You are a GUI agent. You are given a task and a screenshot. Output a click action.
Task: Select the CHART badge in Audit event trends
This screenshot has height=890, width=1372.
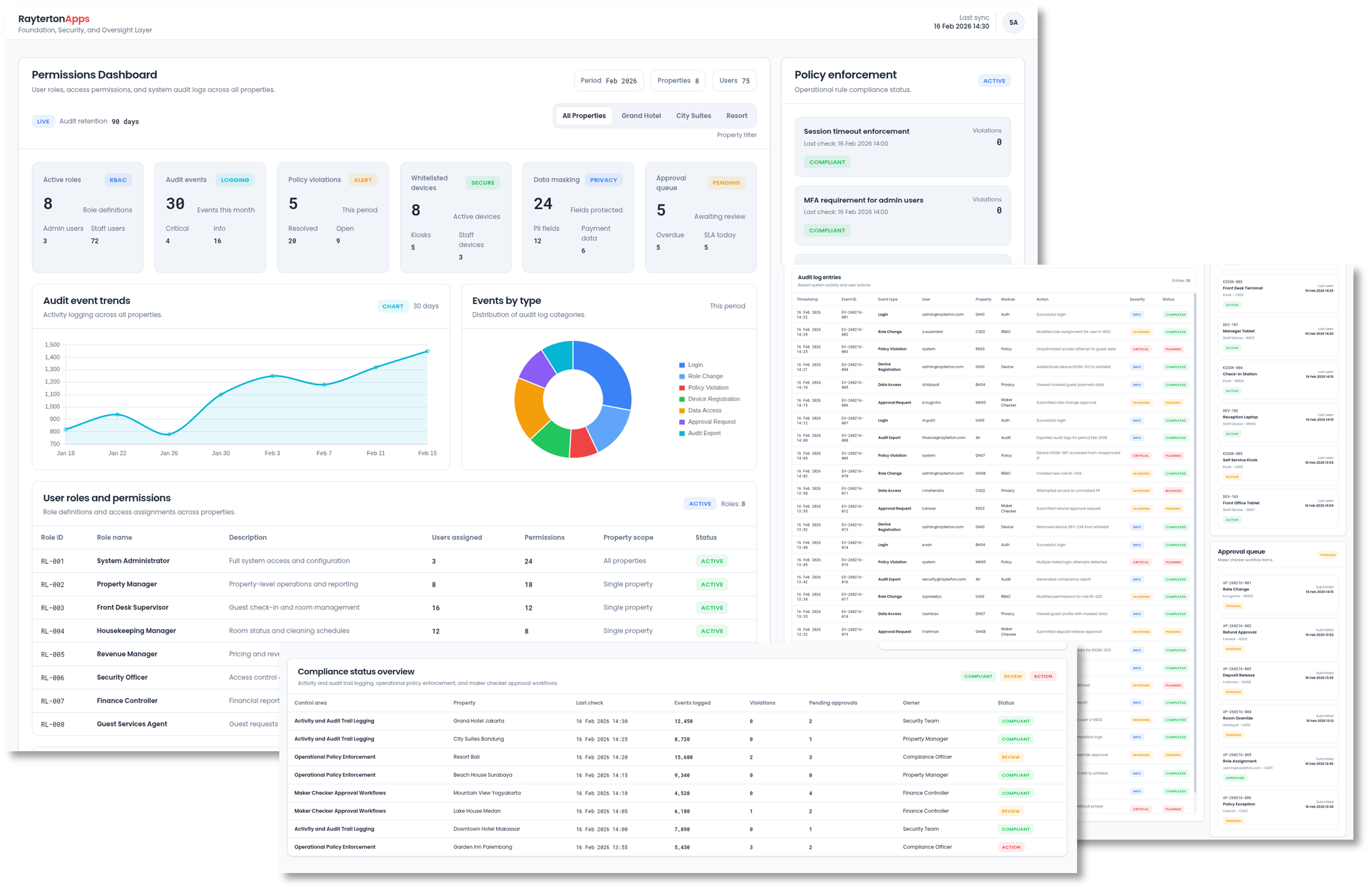click(x=393, y=306)
